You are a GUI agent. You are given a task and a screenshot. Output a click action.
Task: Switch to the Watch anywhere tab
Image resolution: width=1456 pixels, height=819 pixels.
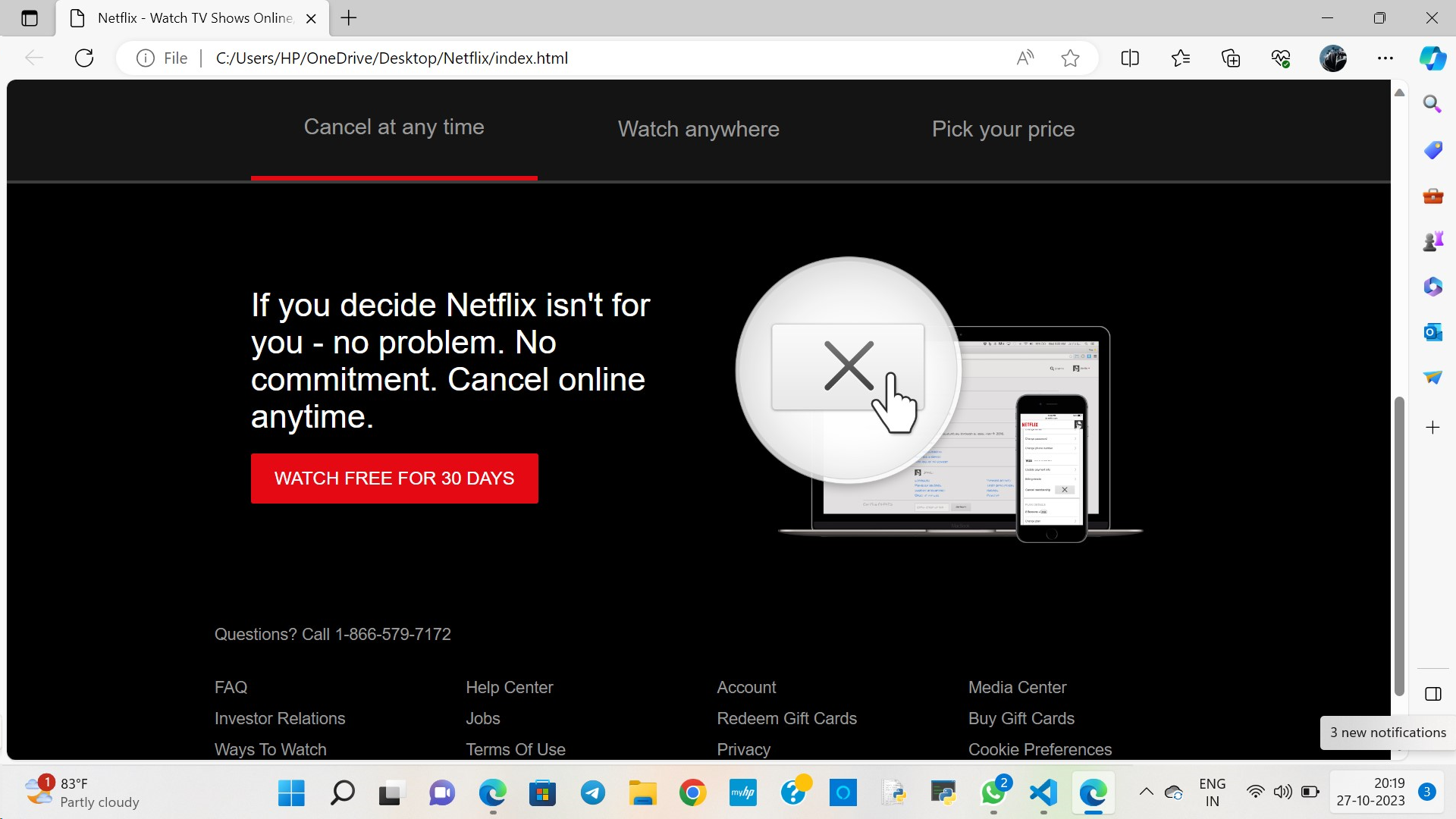pyautogui.click(x=698, y=129)
